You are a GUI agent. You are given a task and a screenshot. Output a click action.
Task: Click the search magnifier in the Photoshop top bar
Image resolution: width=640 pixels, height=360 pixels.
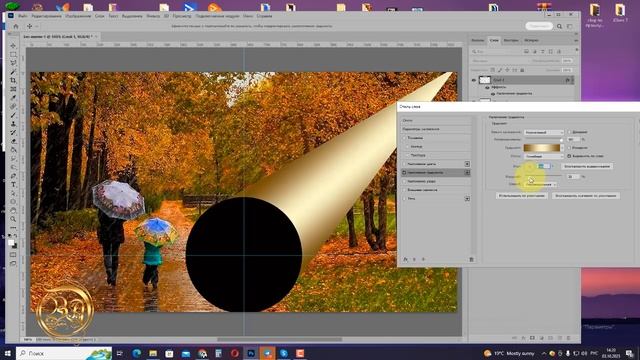560,26
